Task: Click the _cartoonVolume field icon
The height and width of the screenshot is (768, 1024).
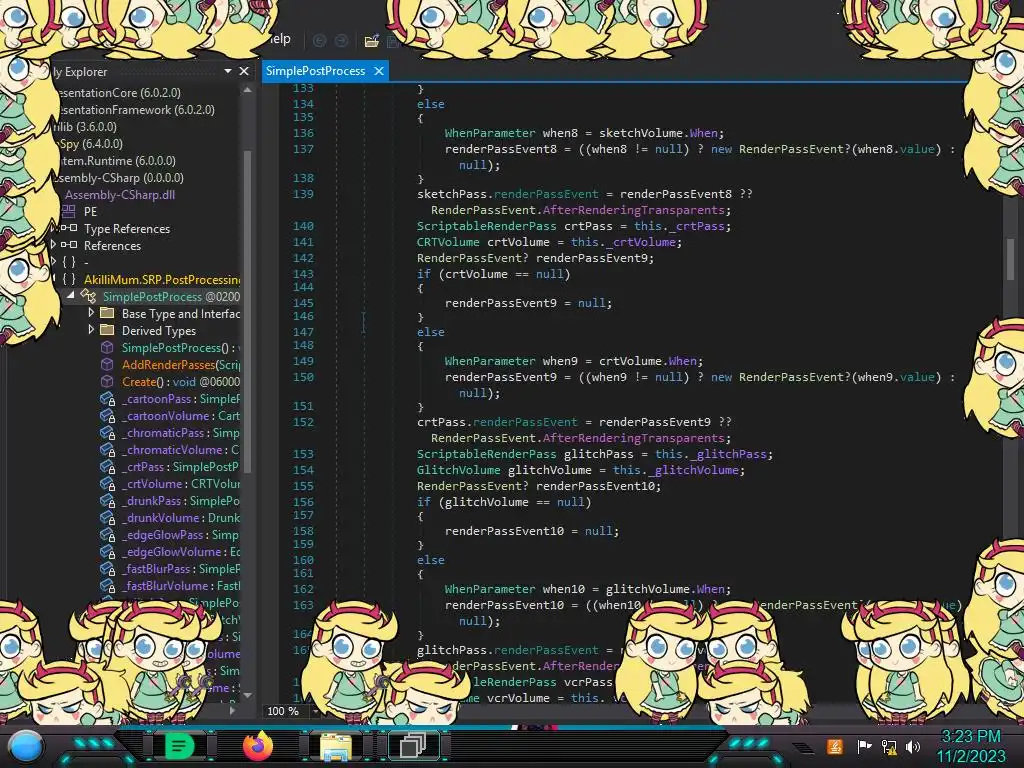Action: (107, 415)
